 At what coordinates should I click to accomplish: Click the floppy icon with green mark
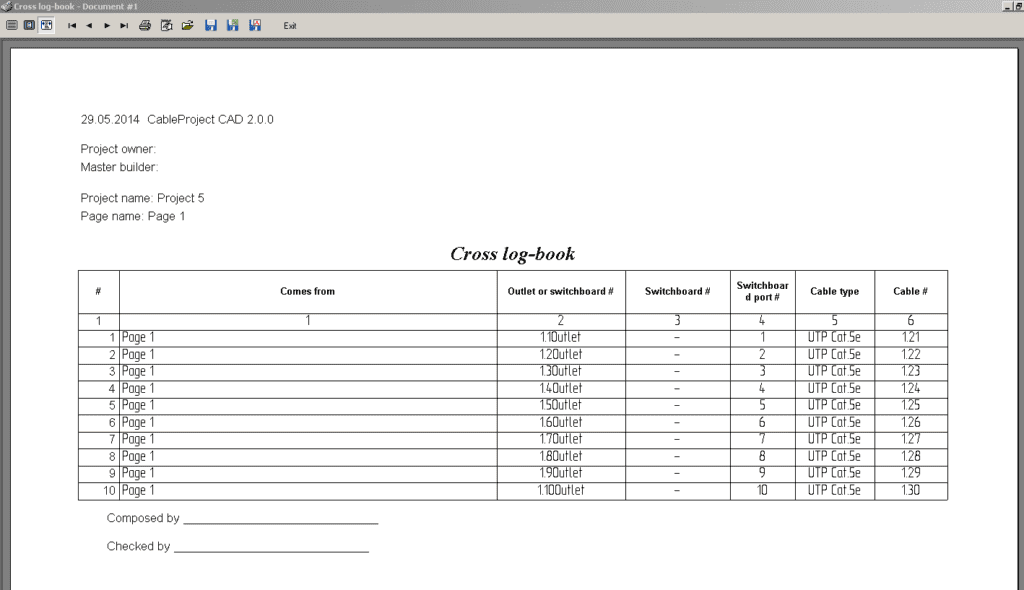point(233,25)
